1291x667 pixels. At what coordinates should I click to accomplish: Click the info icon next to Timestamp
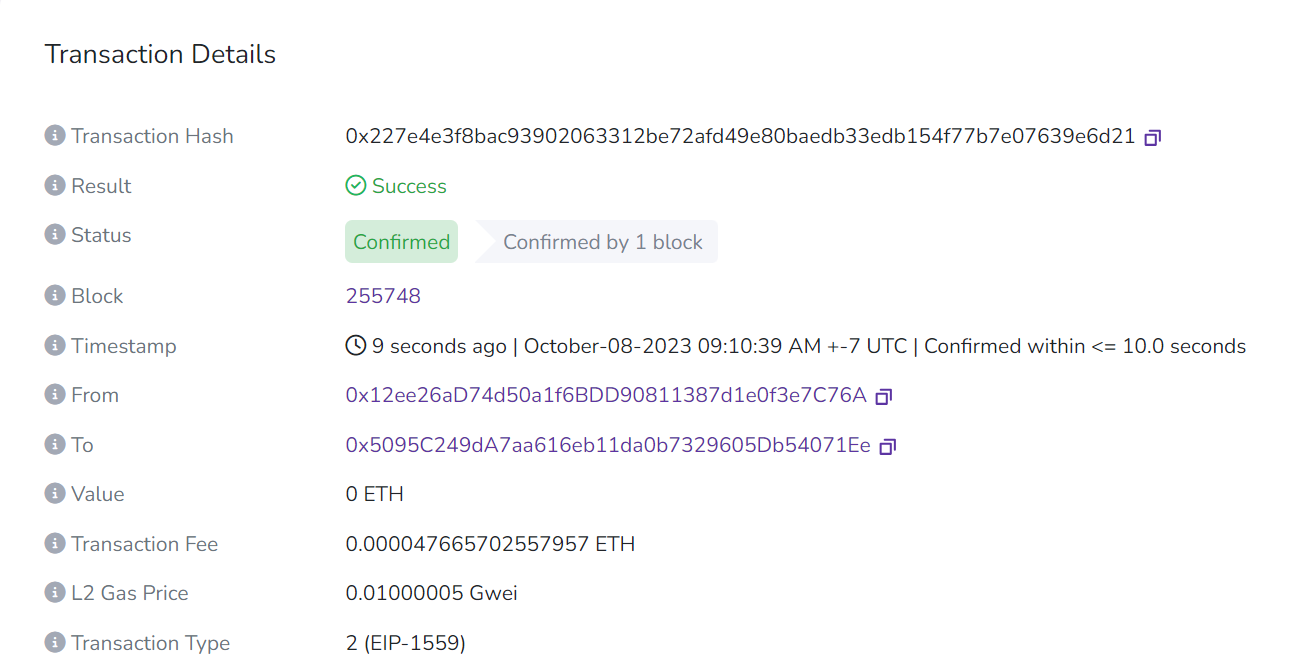coord(54,345)
